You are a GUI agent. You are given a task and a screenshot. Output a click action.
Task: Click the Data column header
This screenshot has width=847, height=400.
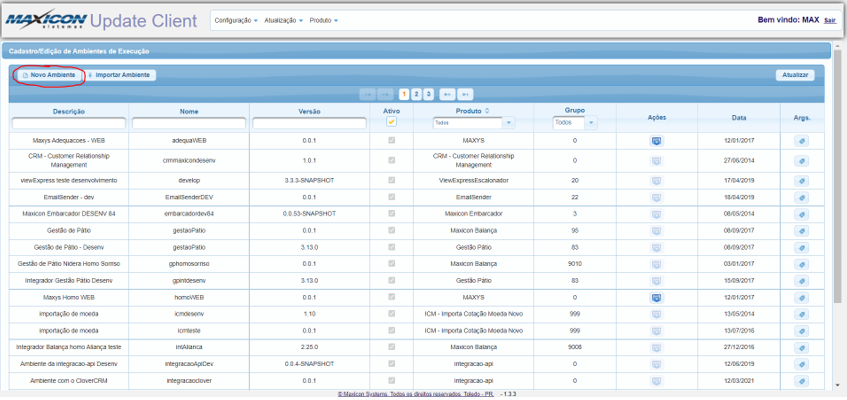[739, 117]
